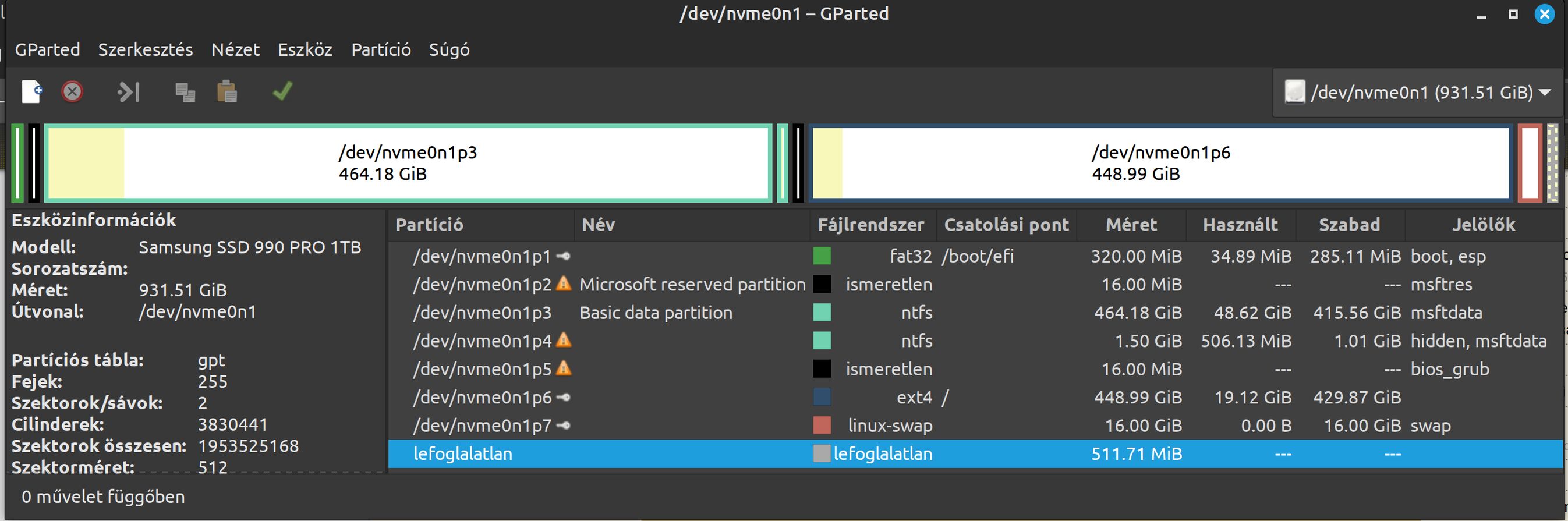Click the bios_grub flag text

[1450, 370]
